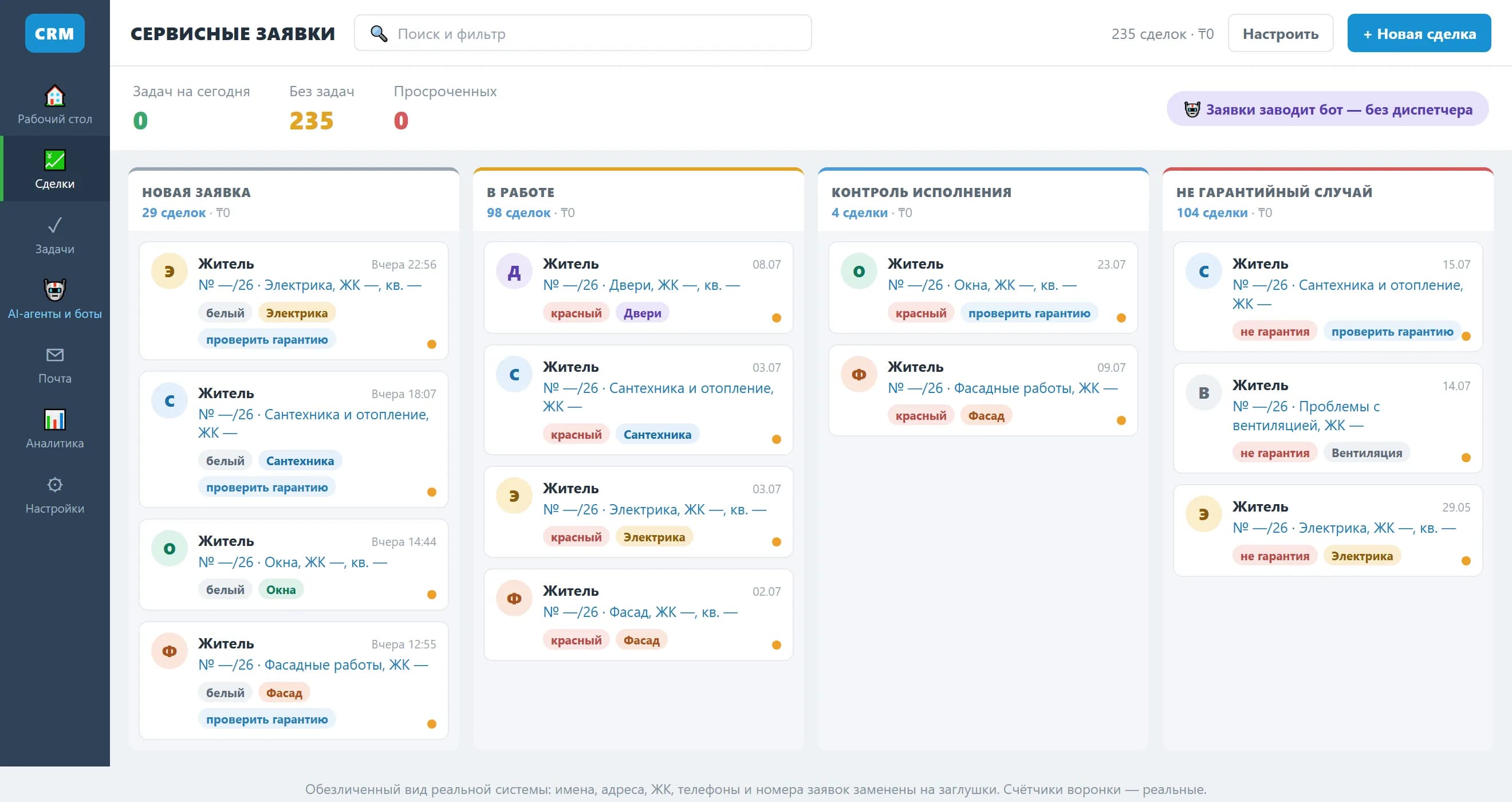Click orange status dot on 09.07 card
Screen dimensions: 1512x802
tap(1121, 420)
